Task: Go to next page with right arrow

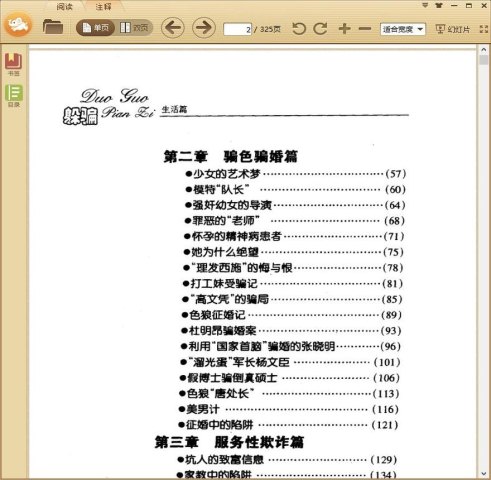Action: pyautogui.click(x=204, y=27)
